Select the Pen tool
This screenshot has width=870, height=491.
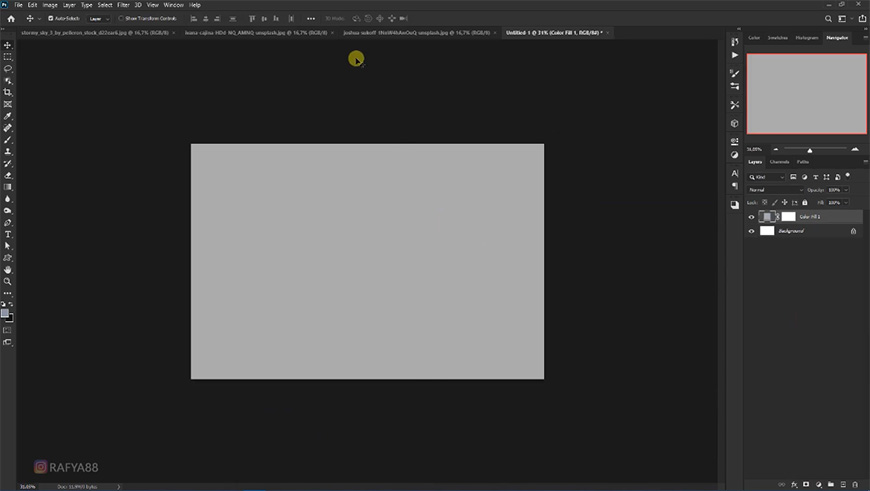(8, 222)
